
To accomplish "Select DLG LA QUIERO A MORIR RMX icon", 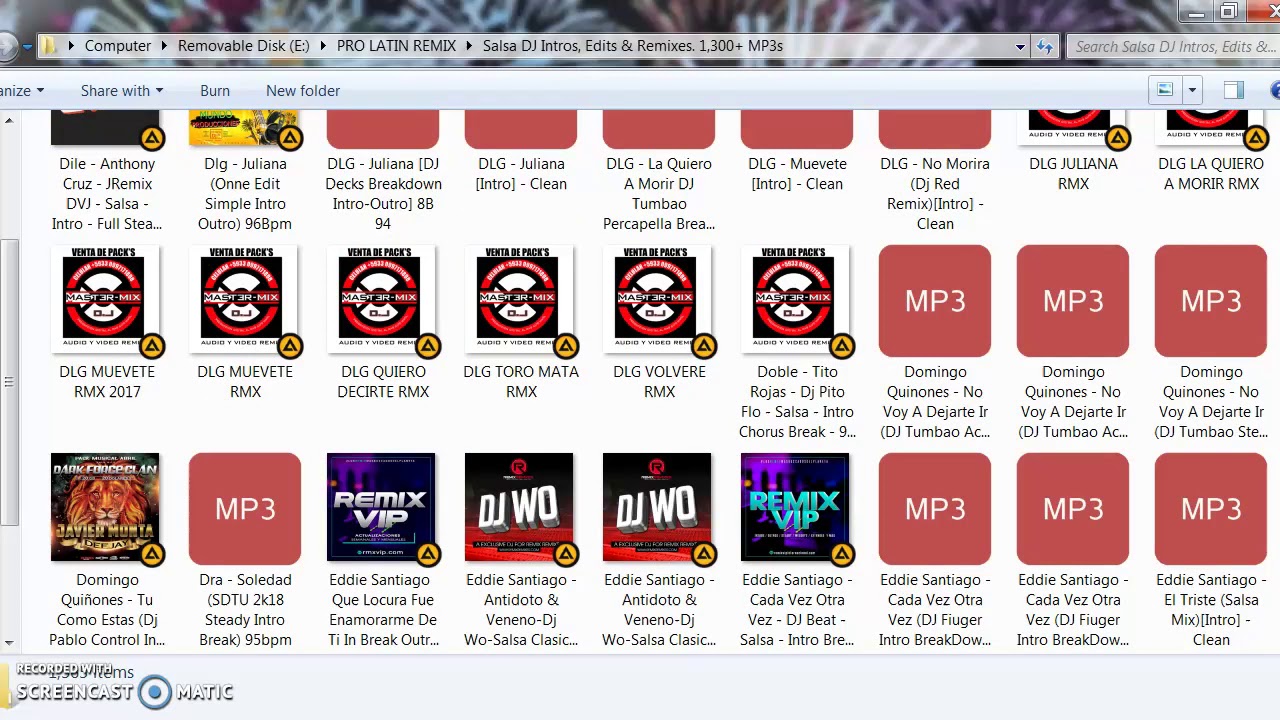I will point(1211,131).
